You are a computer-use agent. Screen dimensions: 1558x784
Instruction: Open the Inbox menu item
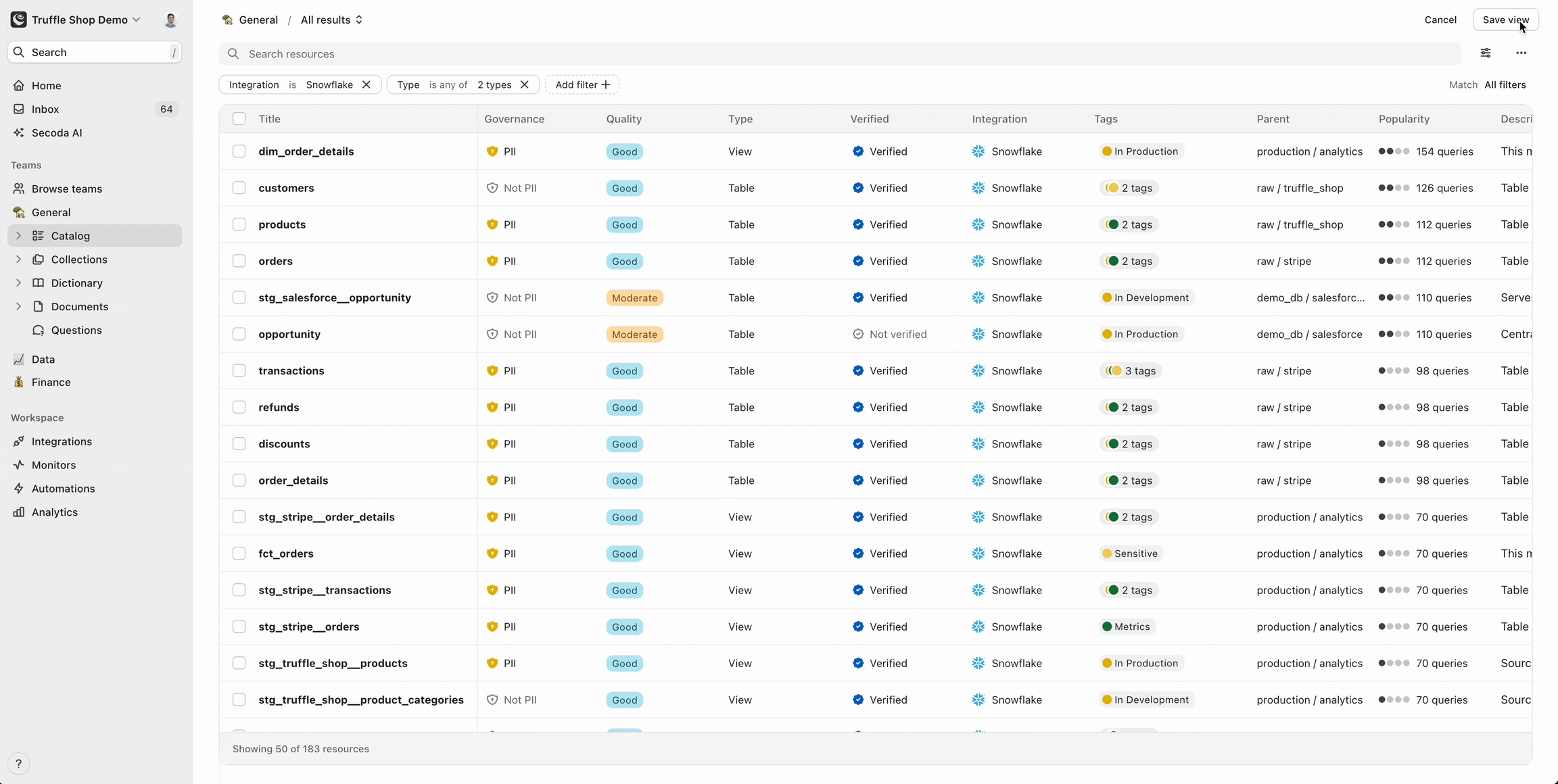tap(45, 109)
